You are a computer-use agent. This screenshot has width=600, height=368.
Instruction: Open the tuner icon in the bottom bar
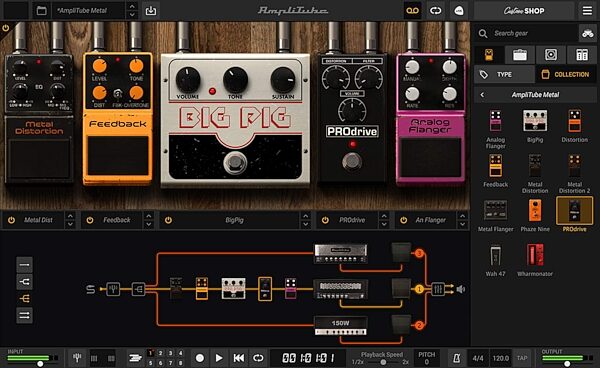click(x=77, y=358)
